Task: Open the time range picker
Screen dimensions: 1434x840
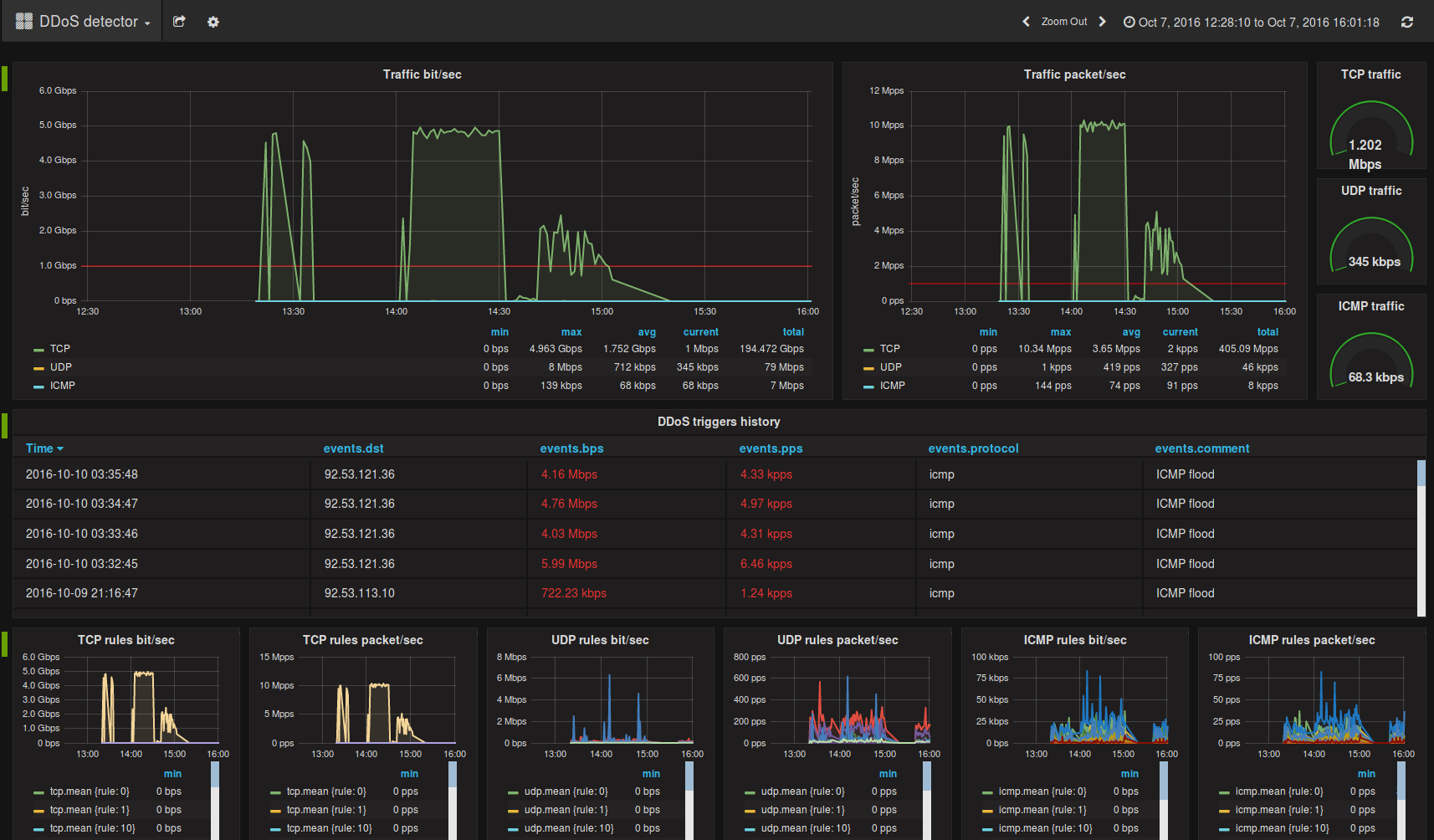Action: [x=1251, y=23]
